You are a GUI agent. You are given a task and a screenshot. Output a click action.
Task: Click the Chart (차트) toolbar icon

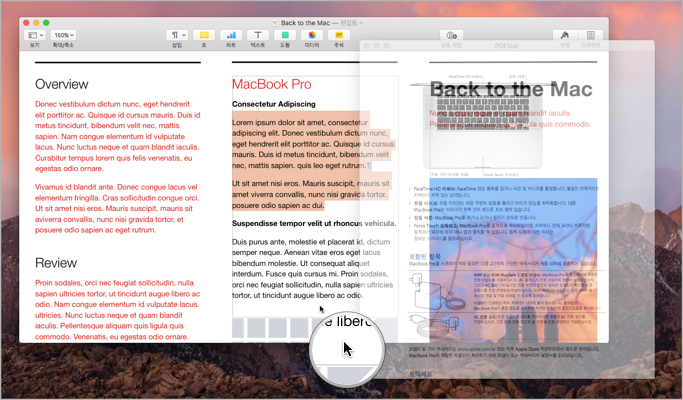point(231,35)
